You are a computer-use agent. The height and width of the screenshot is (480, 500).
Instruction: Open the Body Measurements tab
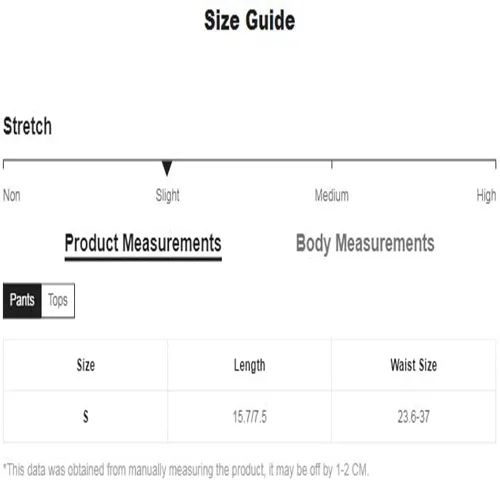point(365,243)
